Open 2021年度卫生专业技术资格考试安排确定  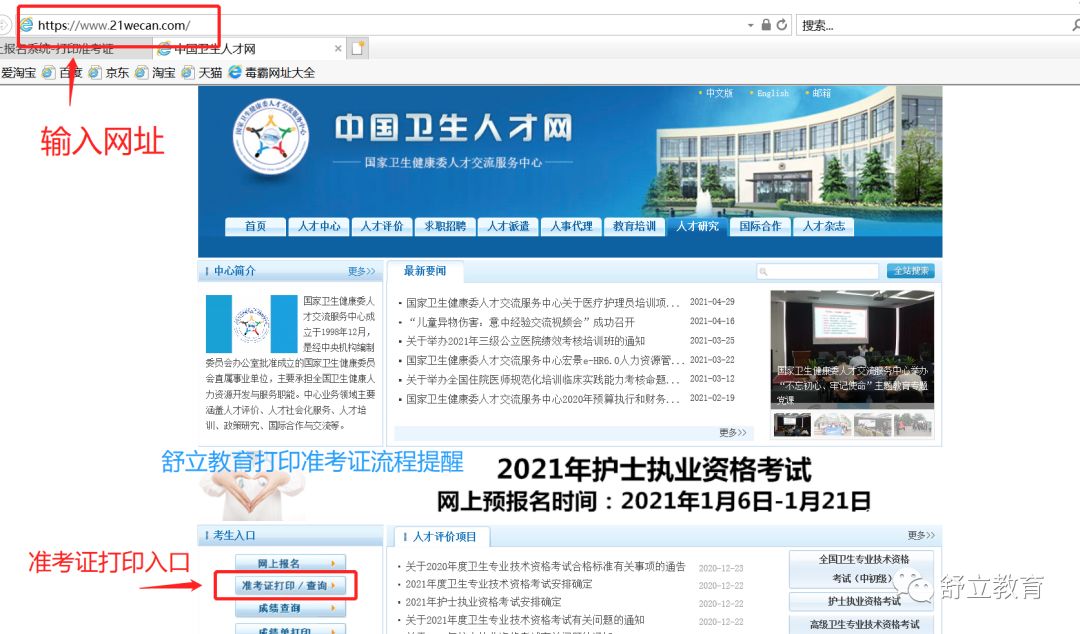click(499, 584)
